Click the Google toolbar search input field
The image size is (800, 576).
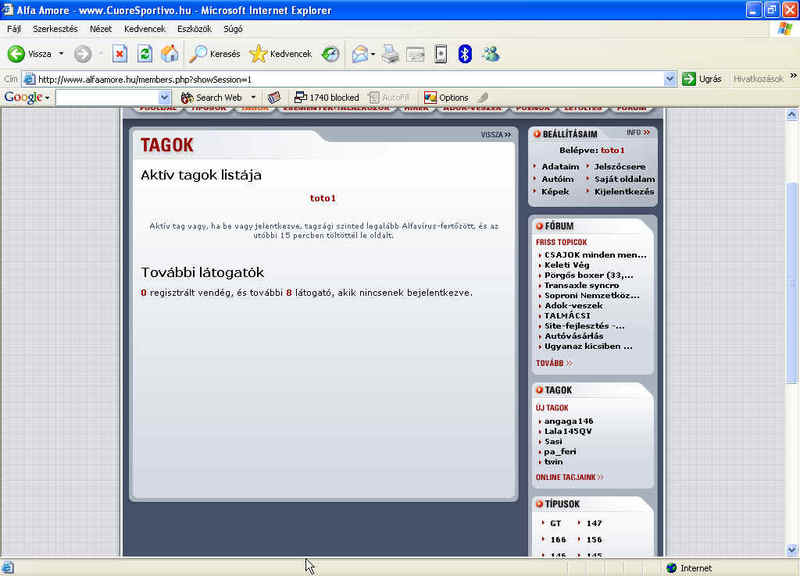pyautogui.click(x=110, y=97)
